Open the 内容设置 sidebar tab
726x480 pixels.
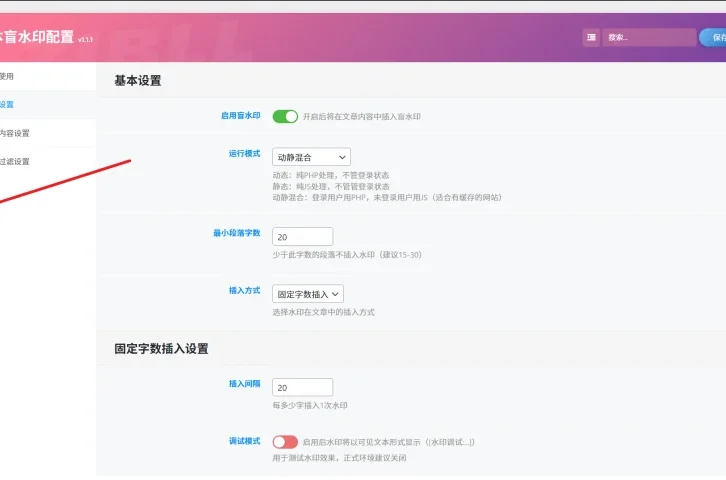point(46,133)
